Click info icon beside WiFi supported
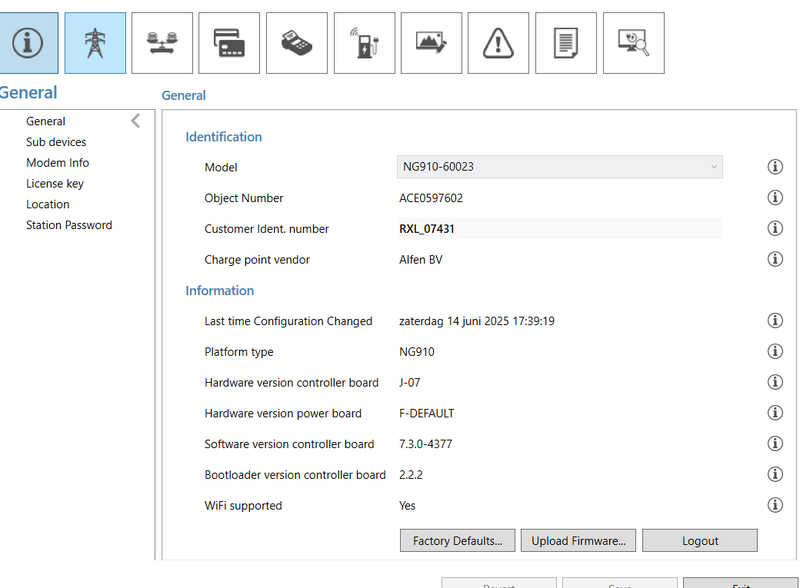 pyautogui.click(x=775, y=505)
